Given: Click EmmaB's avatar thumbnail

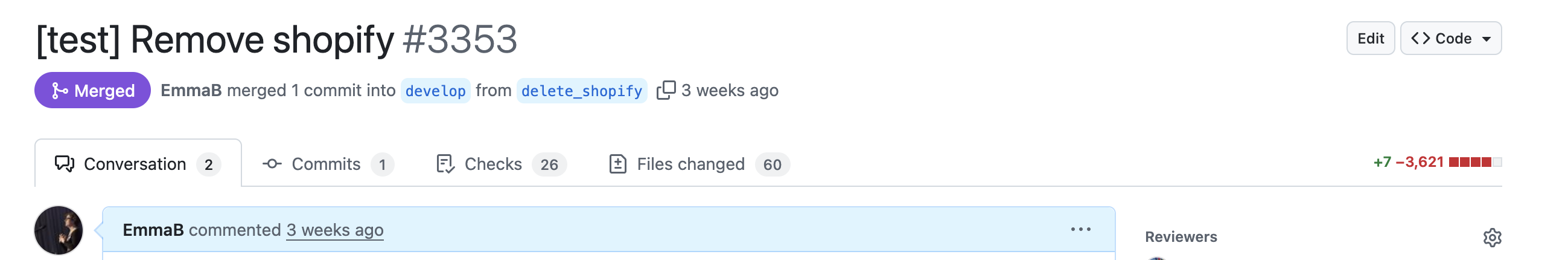Looking at the screenshot, I should click(59, 230).
